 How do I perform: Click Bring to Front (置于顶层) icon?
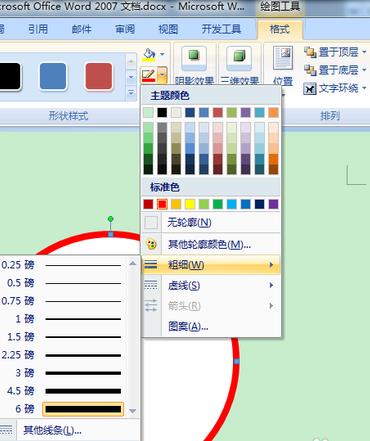[x=310, y=52]
